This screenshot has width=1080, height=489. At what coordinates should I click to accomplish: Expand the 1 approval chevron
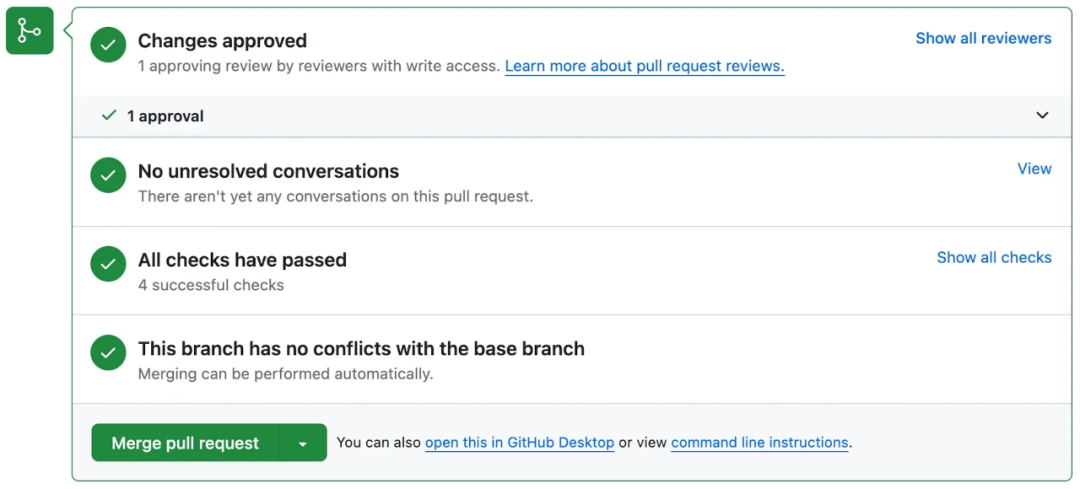(1042, 116)
